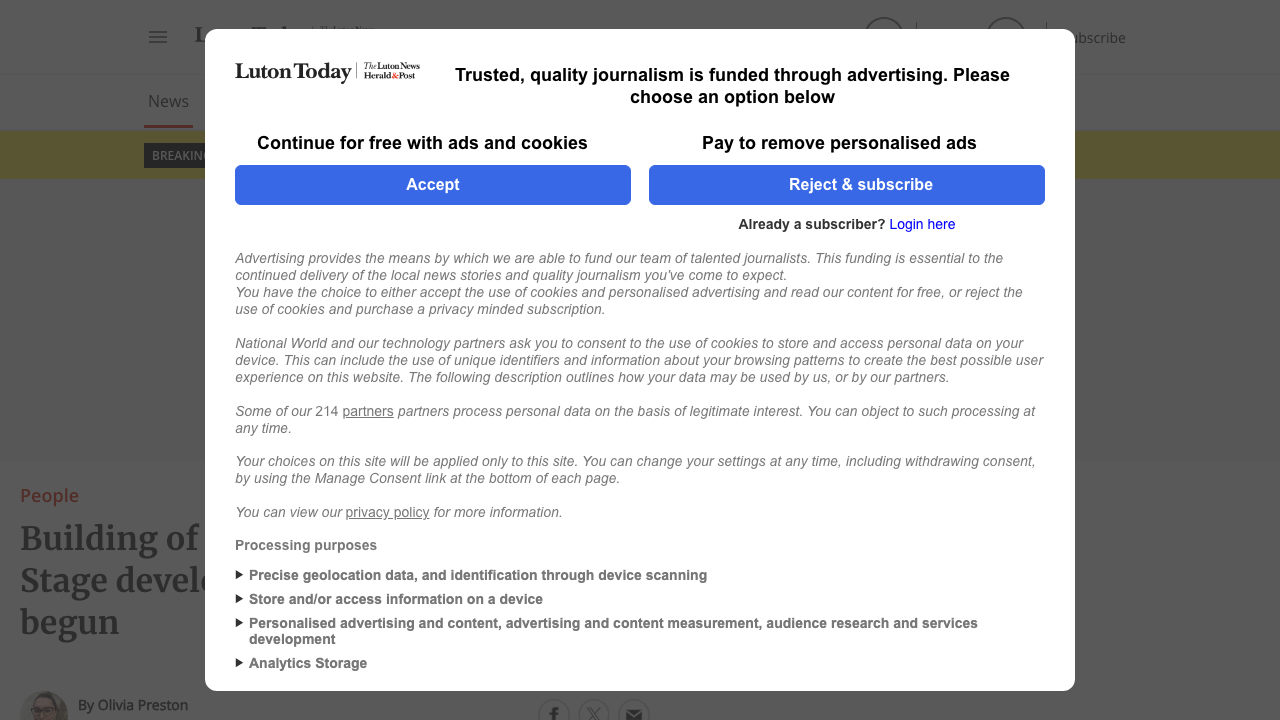1280x720 pixels.
Task: Expand the Analytics Storage section
Action: [x=239, y=662]
